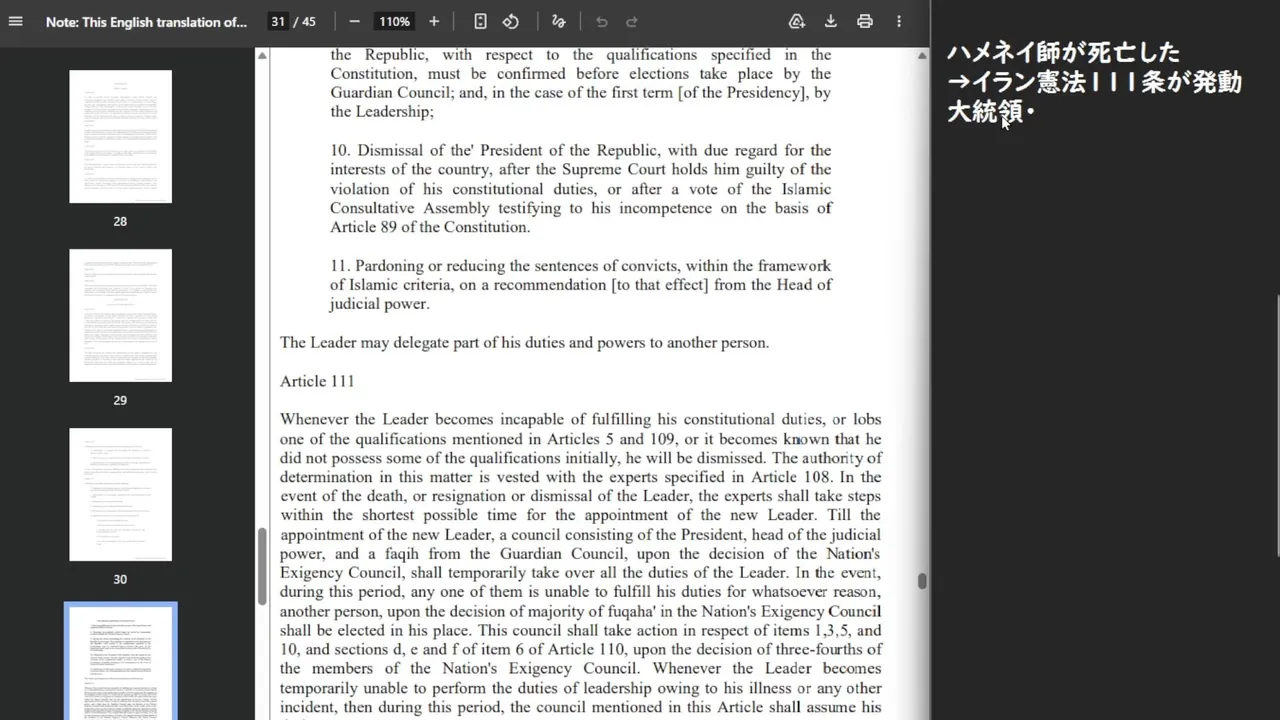Click the total page count '/ 45'
The height and width of the screenshot is (720, 1280).
[305, 21]
